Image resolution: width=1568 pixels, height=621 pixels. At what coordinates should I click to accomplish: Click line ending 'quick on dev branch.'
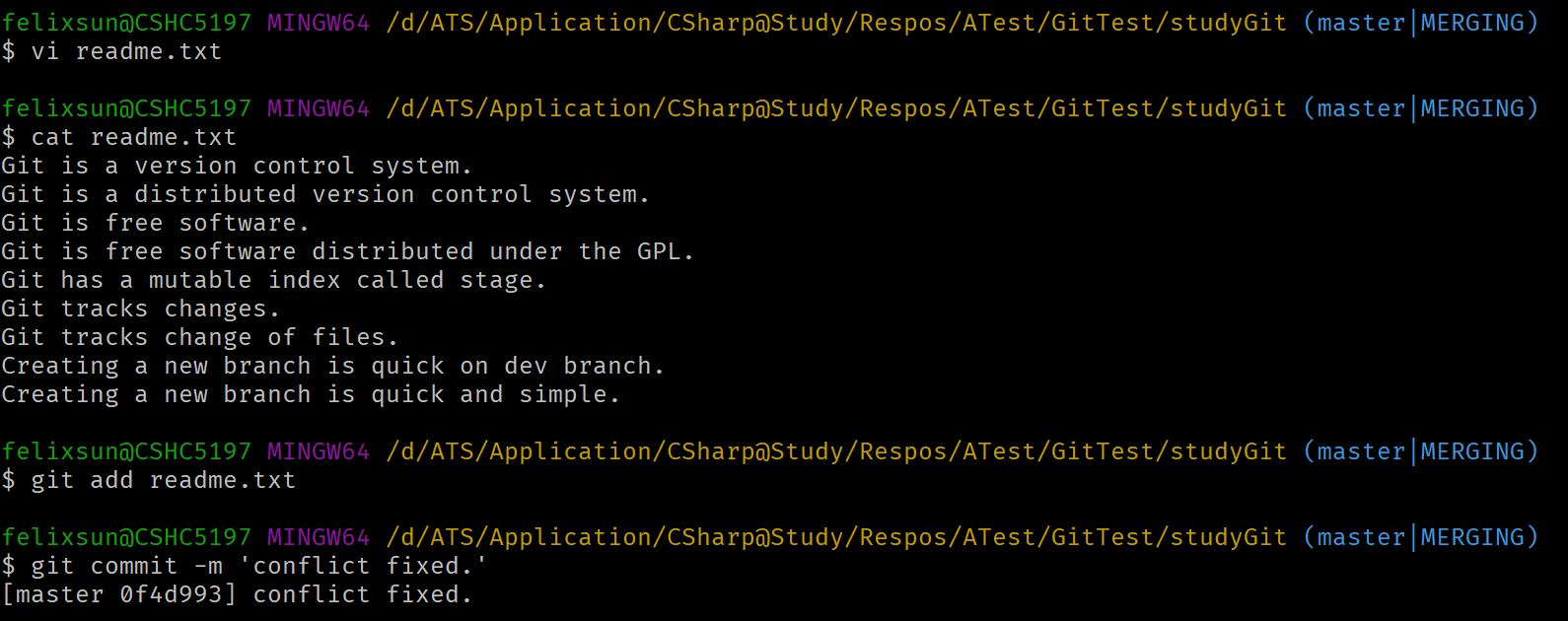coord(333,366)
